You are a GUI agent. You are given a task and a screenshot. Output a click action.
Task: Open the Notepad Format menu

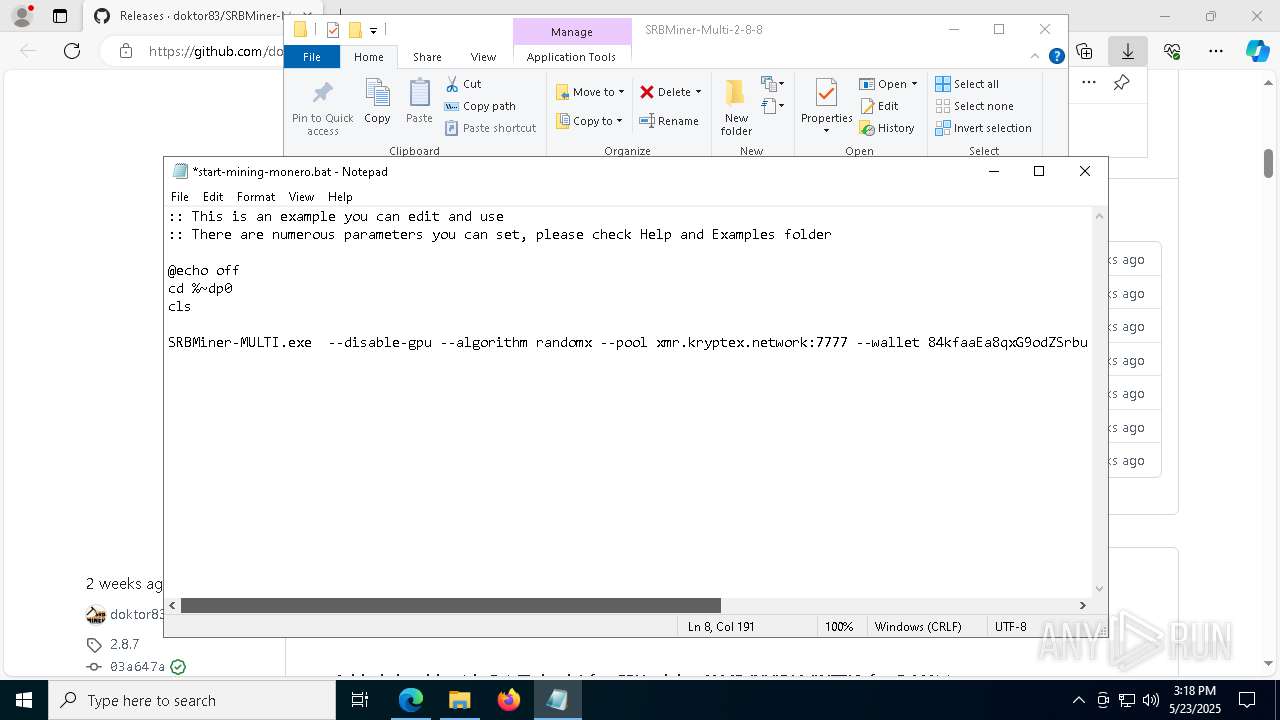[x=256, y=197]
